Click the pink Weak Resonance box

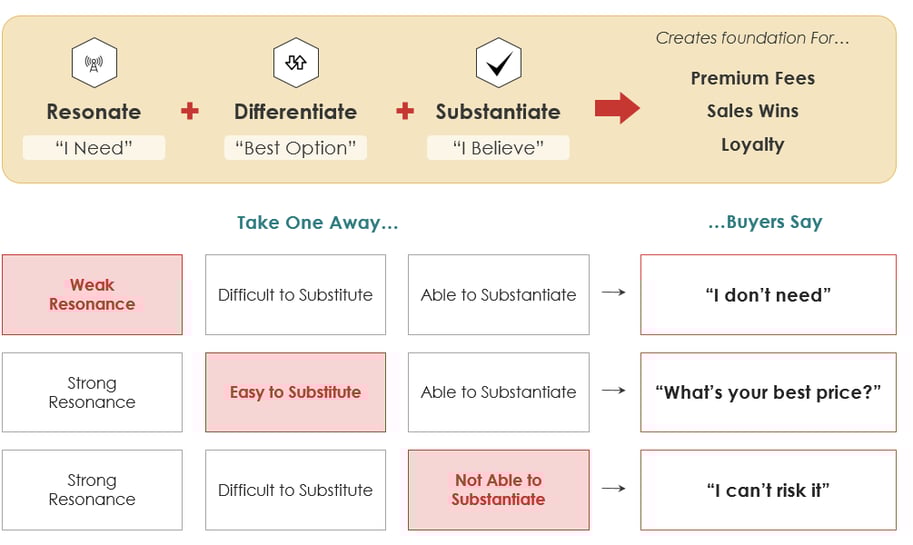pos(92,294)
